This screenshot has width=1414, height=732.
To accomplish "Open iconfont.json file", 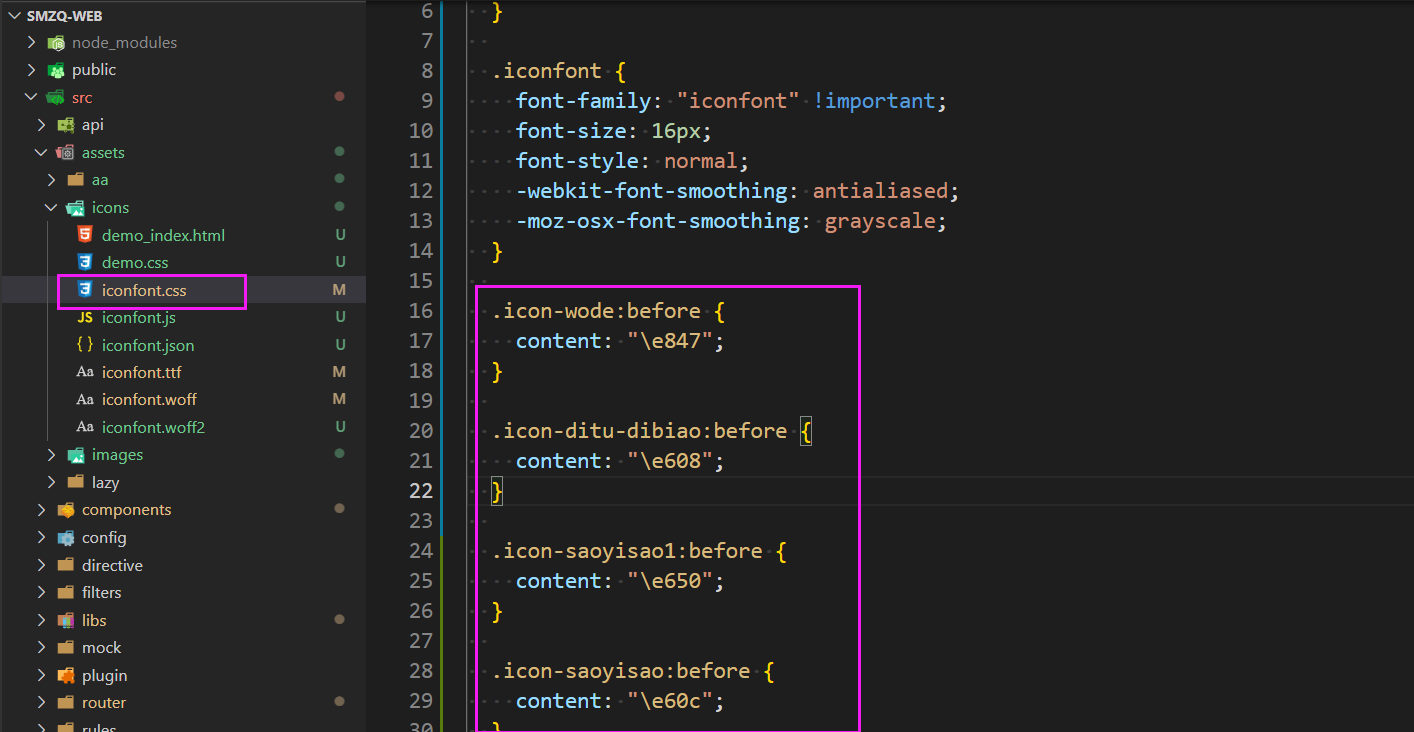I will click(x=148, y=346).
